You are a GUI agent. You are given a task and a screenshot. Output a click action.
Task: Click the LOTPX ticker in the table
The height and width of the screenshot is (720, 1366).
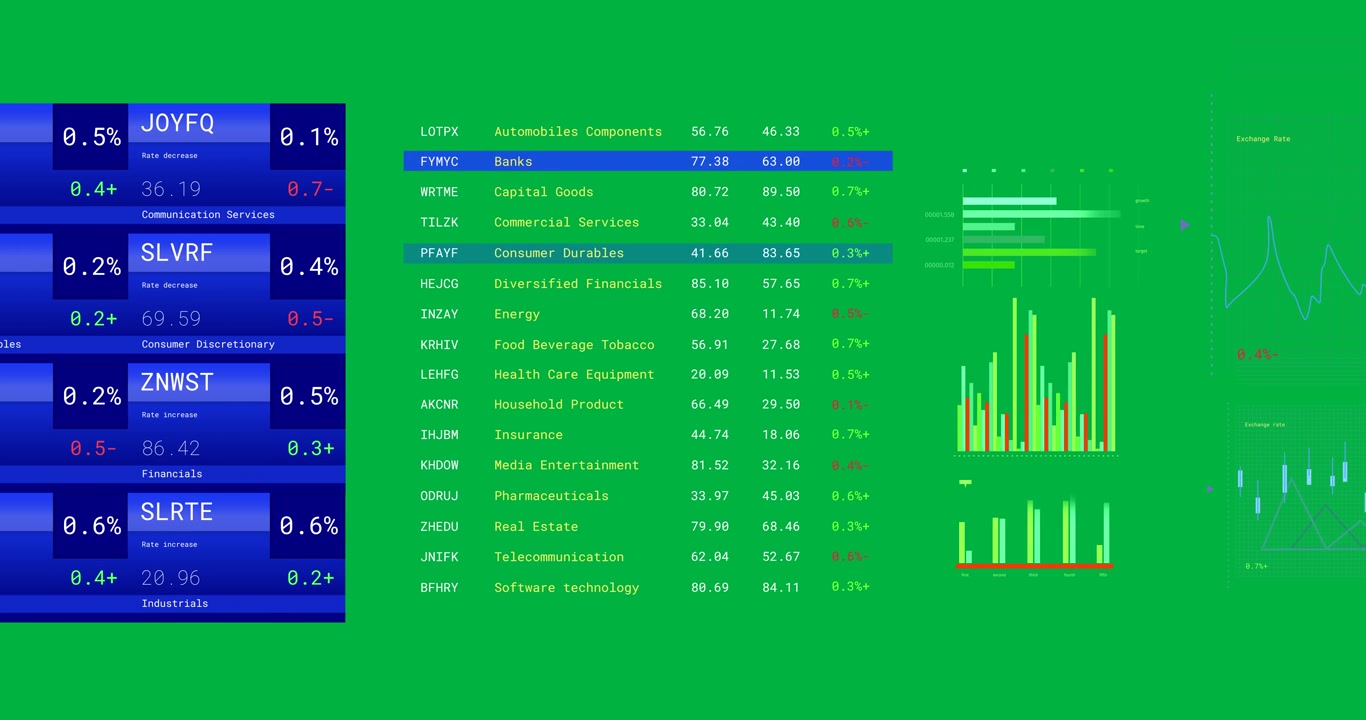coord(439,131)
